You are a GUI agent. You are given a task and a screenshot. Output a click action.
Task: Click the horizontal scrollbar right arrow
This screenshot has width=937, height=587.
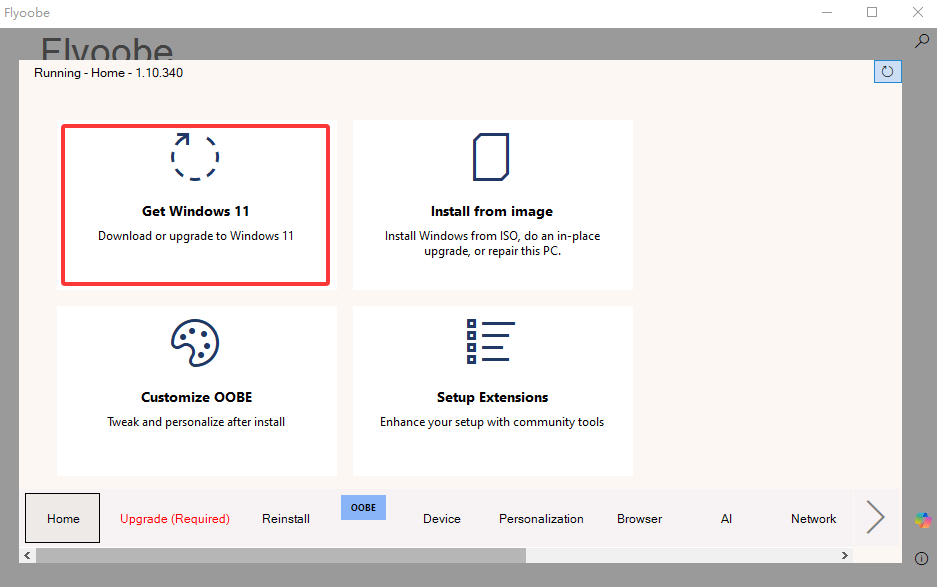845,555
